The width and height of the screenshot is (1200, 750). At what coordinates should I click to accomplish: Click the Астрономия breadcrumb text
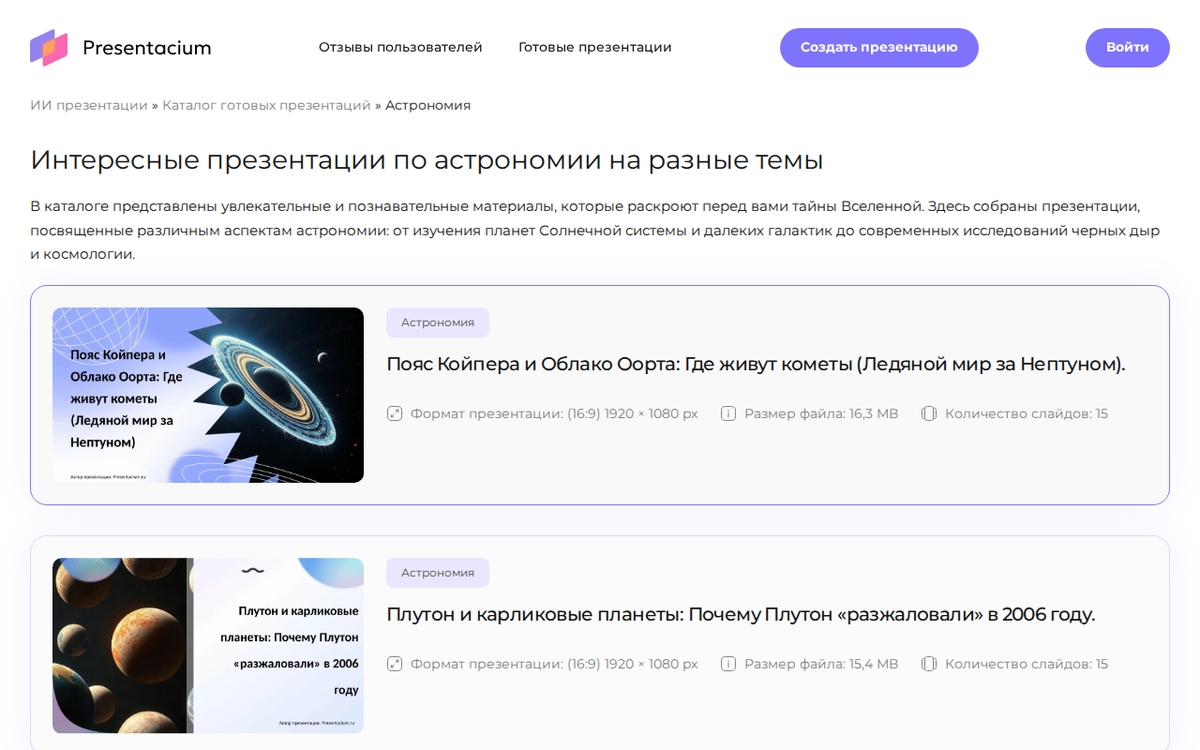[428, 105]
